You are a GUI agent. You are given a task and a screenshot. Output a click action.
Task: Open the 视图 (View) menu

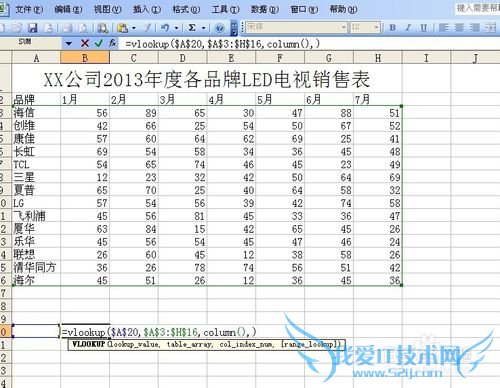(x=107, y=9)
